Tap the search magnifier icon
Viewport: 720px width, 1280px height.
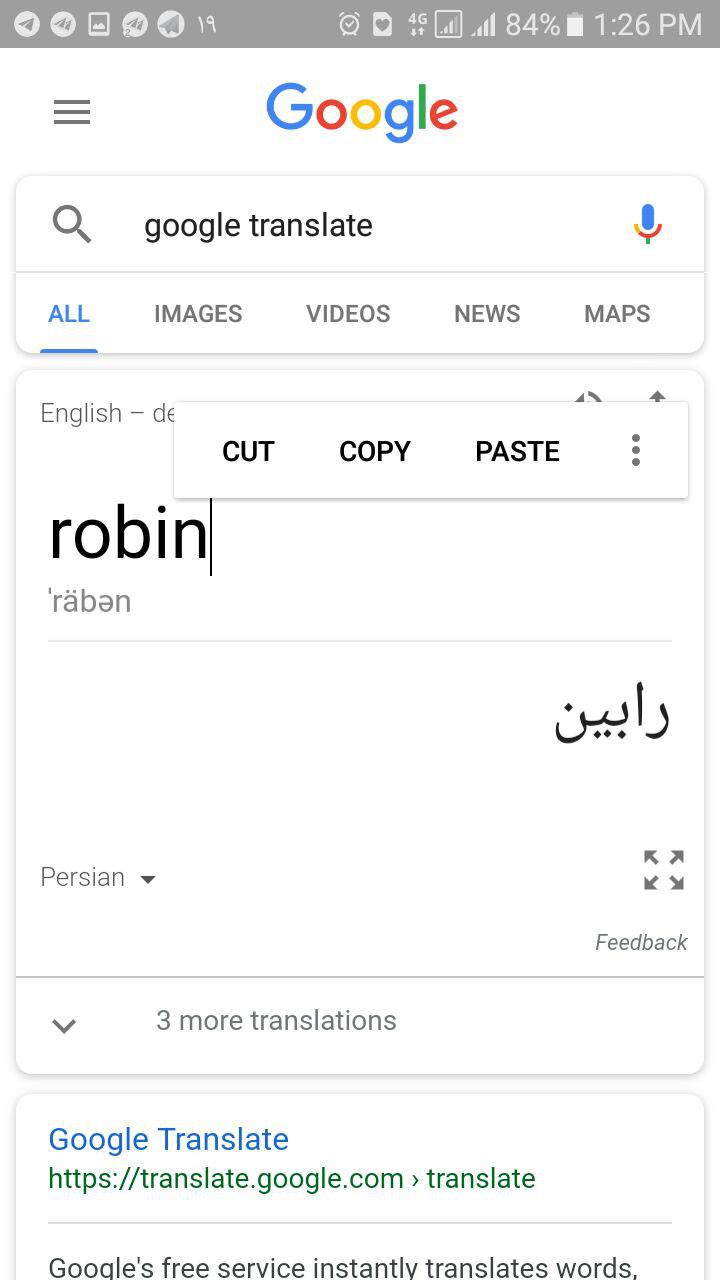72,225
